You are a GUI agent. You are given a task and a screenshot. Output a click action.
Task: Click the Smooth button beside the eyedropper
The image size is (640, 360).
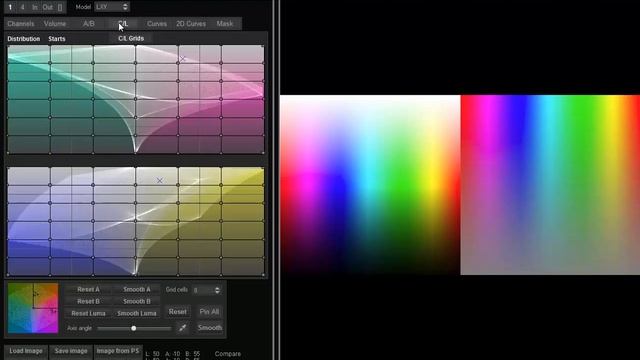point(210,328)
